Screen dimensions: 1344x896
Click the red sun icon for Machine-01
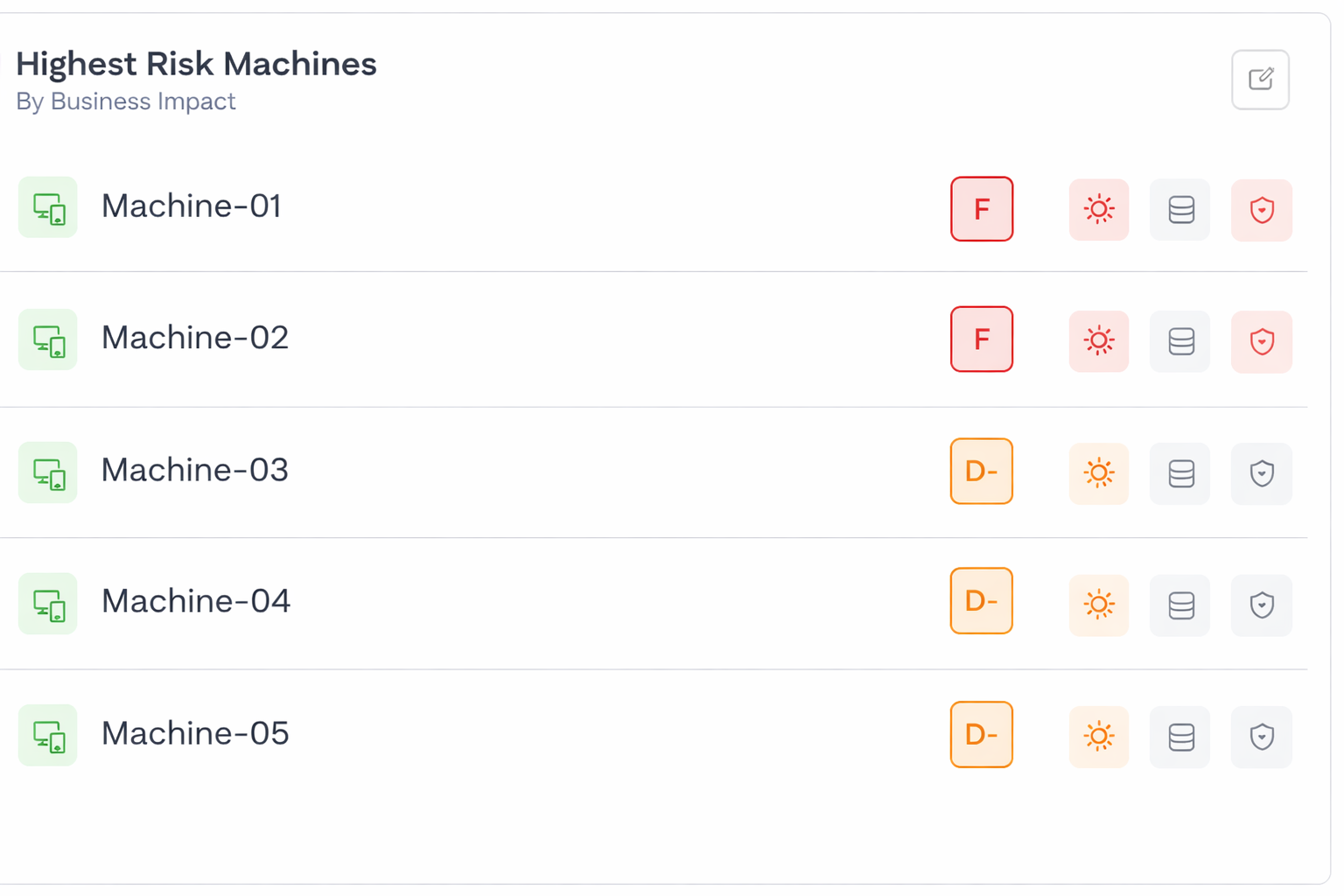coord(1099,210)
